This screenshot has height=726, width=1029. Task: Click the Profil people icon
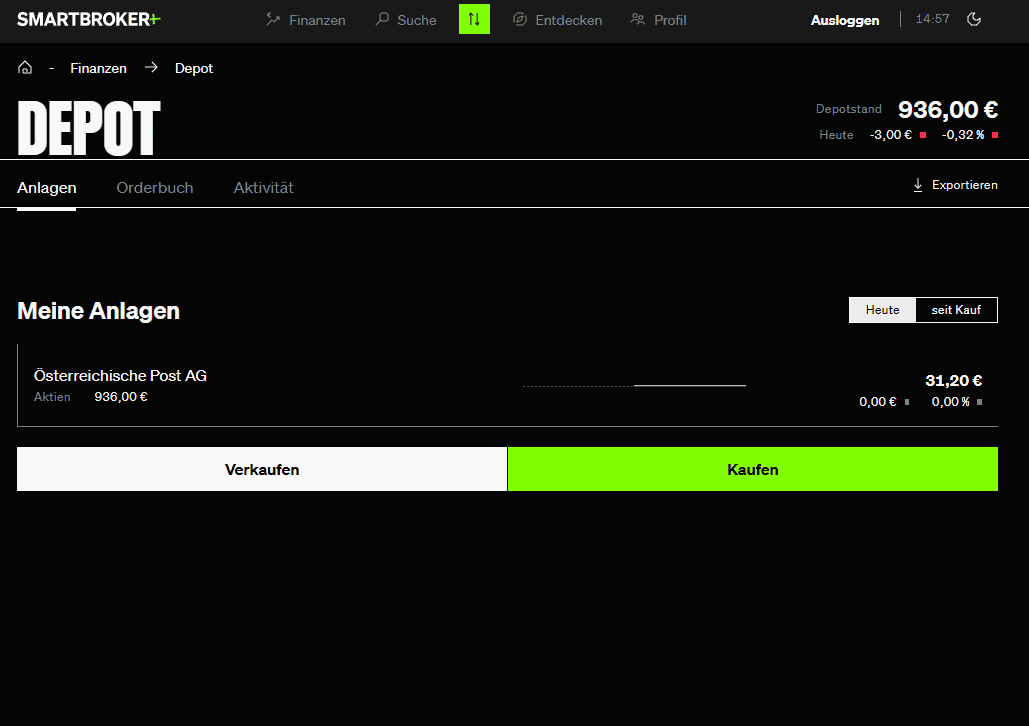[x=638, y=19]
